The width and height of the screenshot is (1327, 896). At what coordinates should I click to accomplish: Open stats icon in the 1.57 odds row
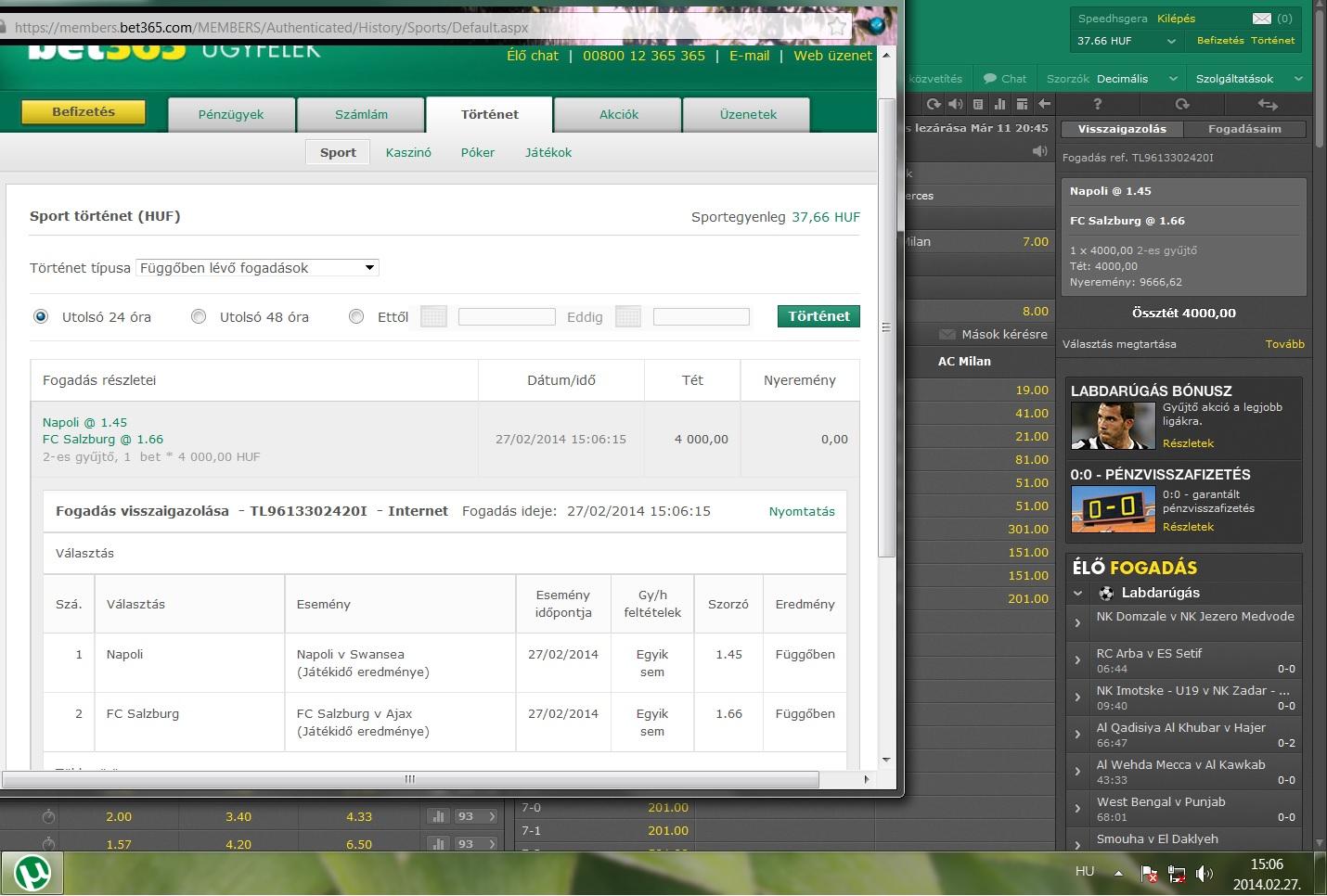438,844
